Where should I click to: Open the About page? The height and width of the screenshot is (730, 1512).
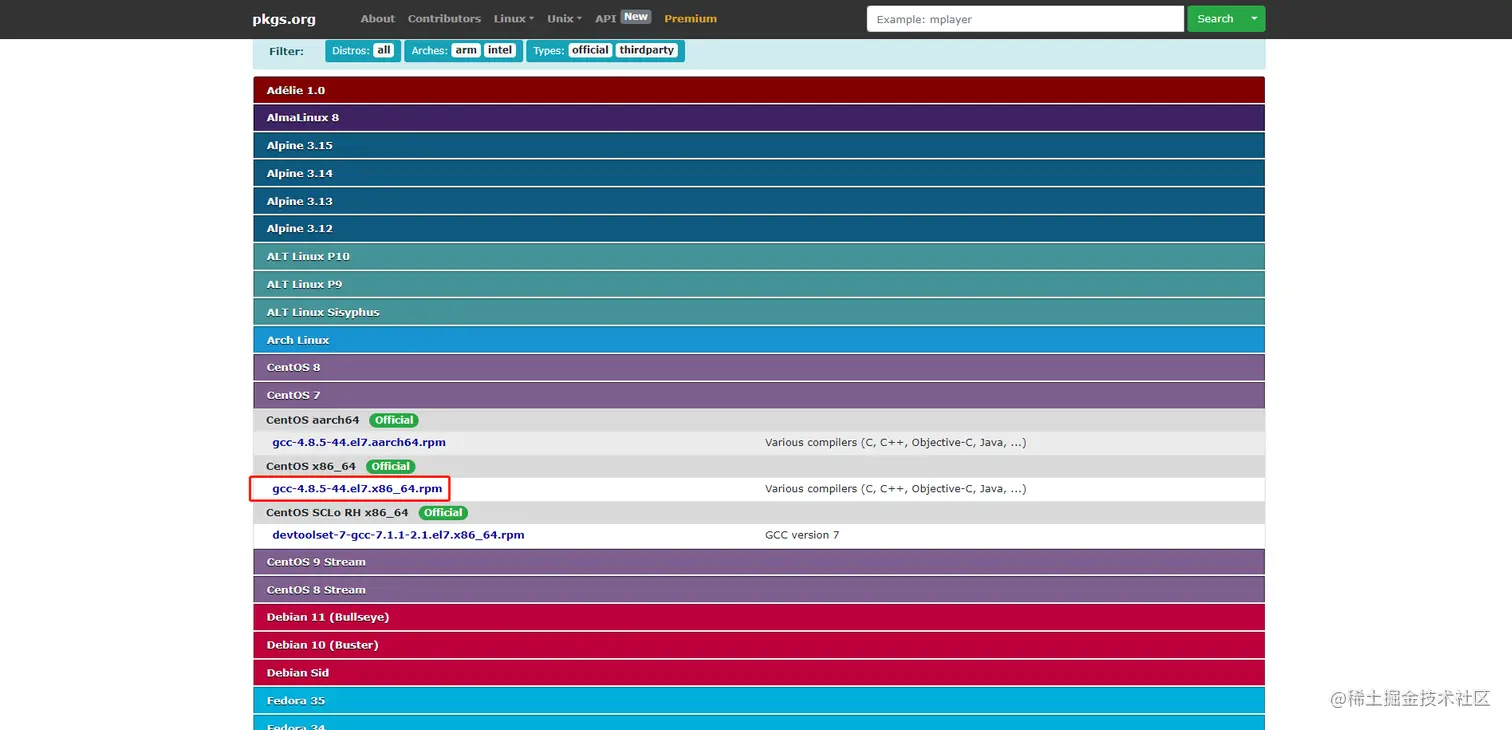click(378, 19)
